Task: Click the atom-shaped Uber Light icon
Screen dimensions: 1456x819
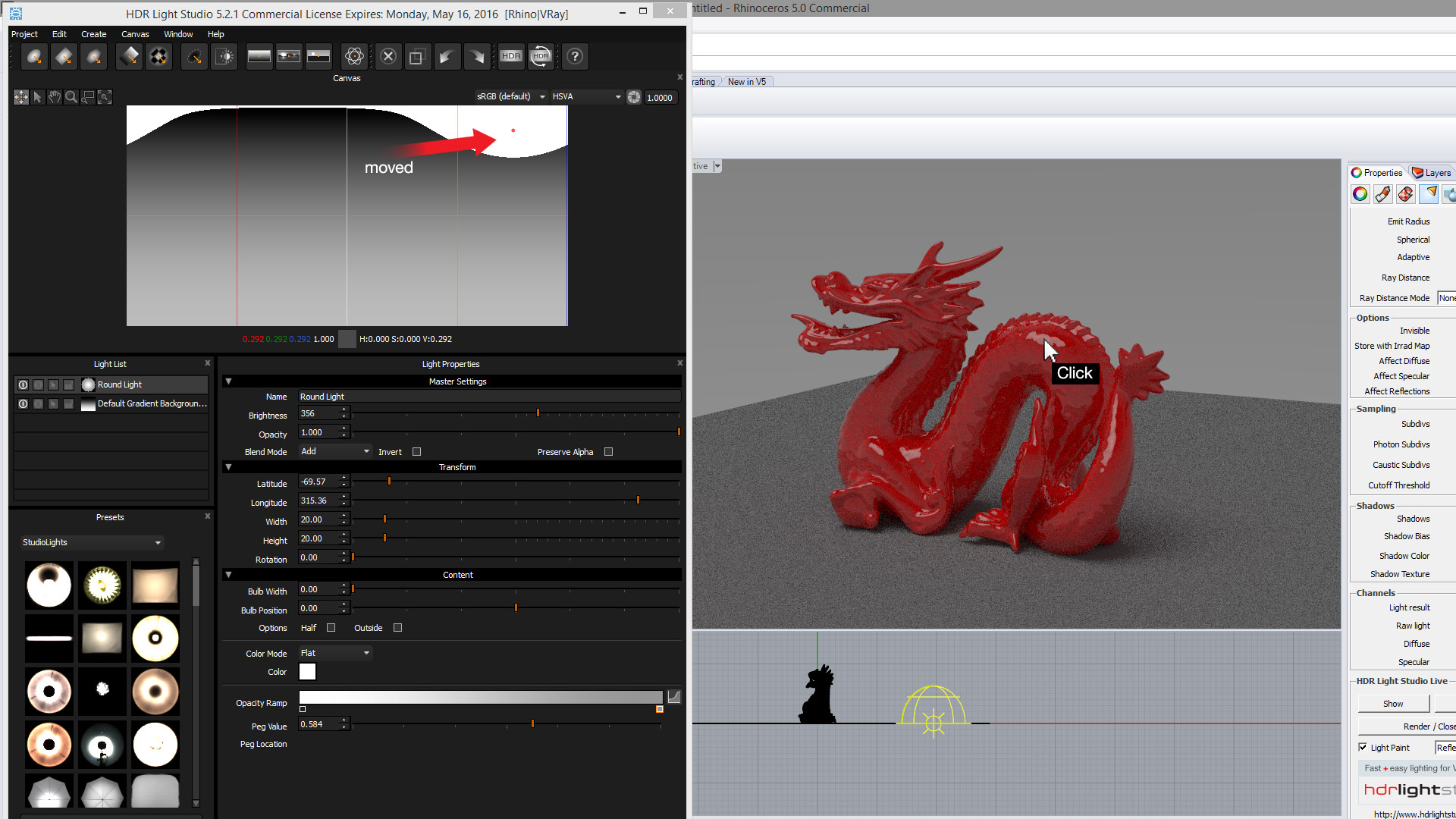Action: pos(354,57)
